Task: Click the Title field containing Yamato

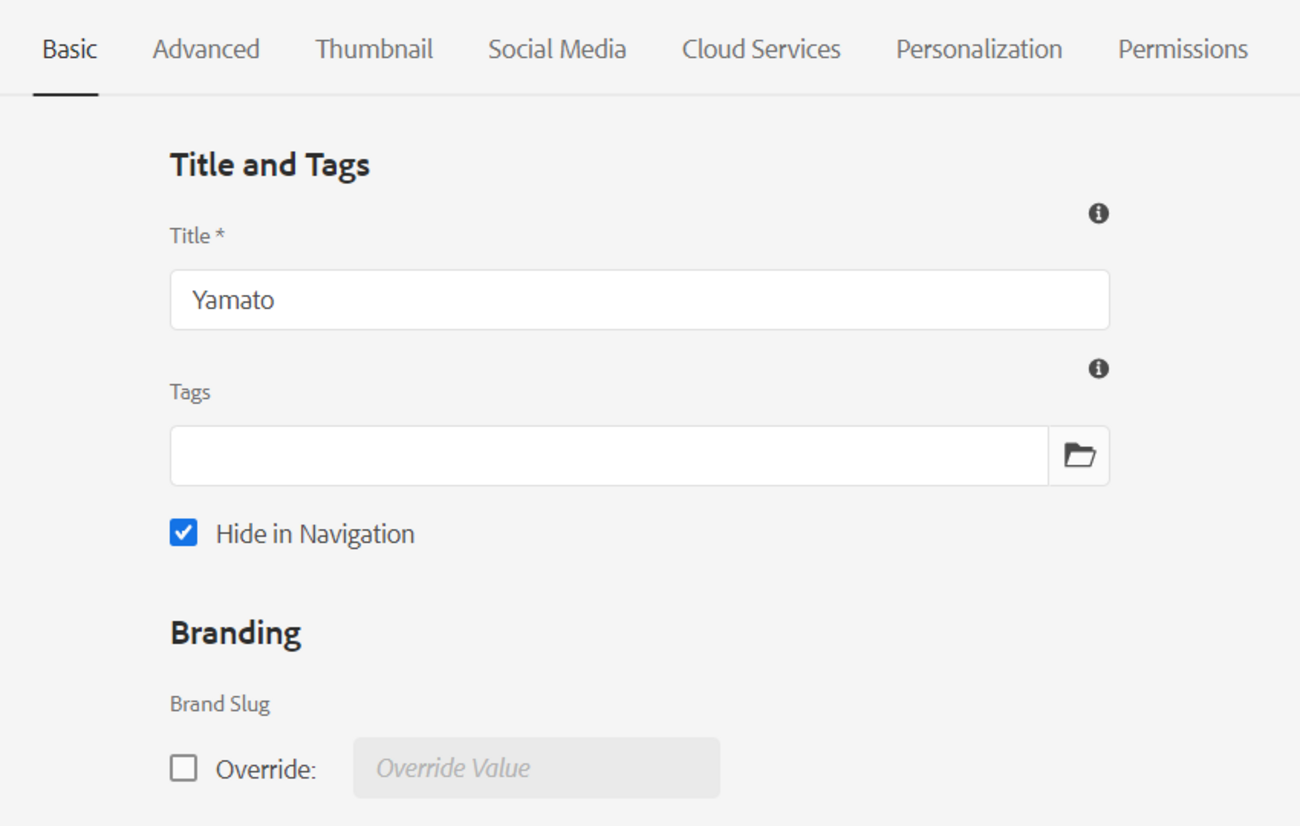Action: click(x=639, y=300)
